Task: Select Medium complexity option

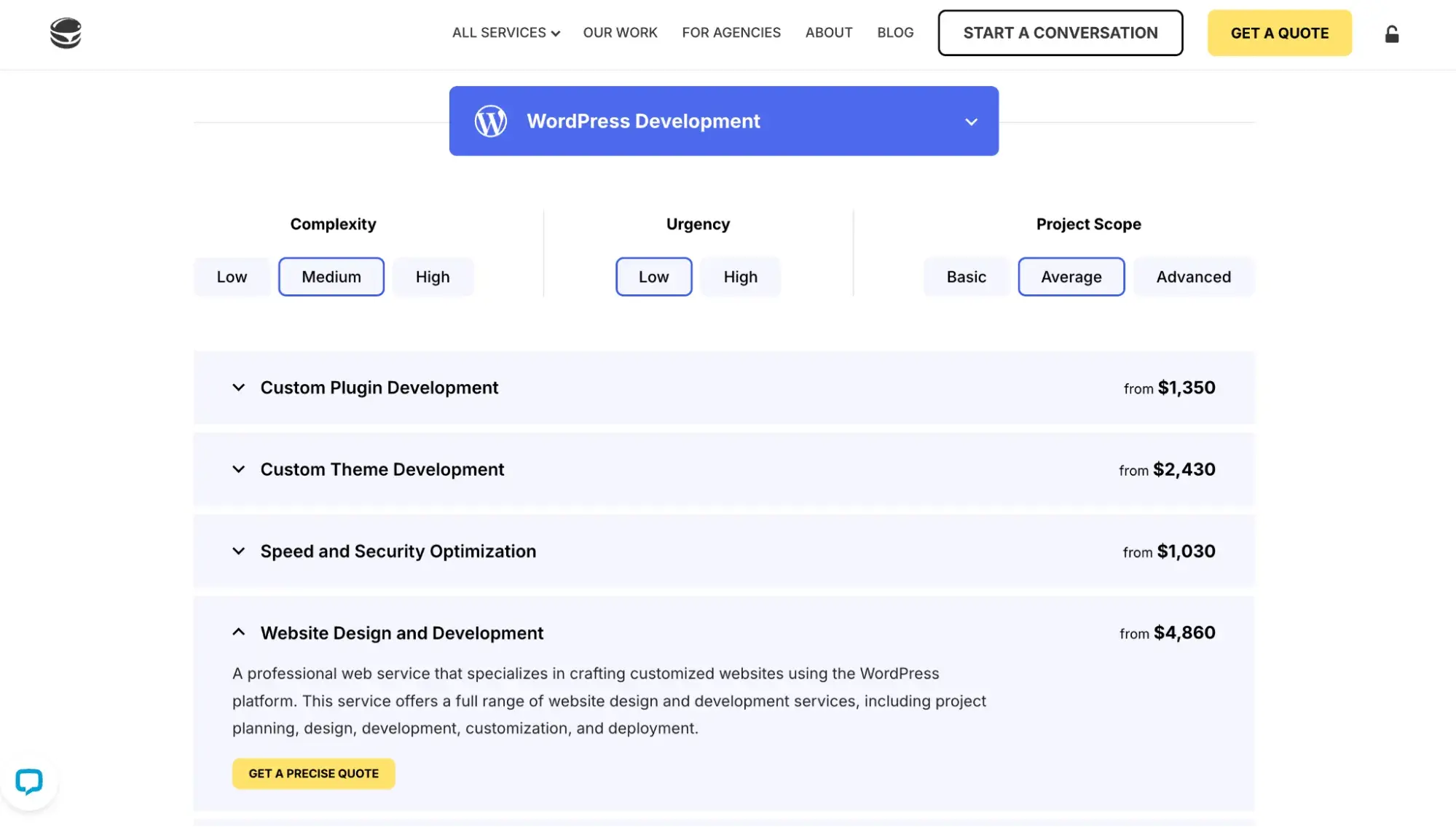Action: tap(331, 277)
